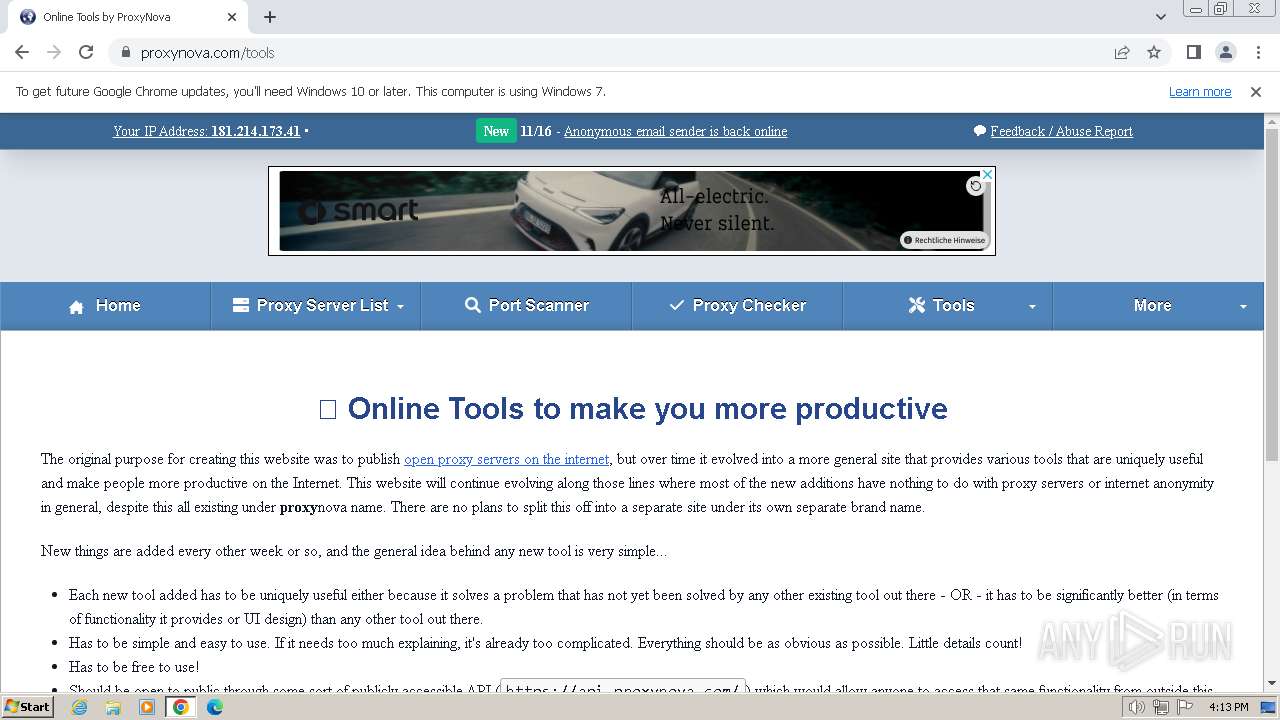Image resolution: width=1280 pixels, height=720 pixels.
Task: Click the Home house icon
Action: pyautogui.click(x=76, y=307)
